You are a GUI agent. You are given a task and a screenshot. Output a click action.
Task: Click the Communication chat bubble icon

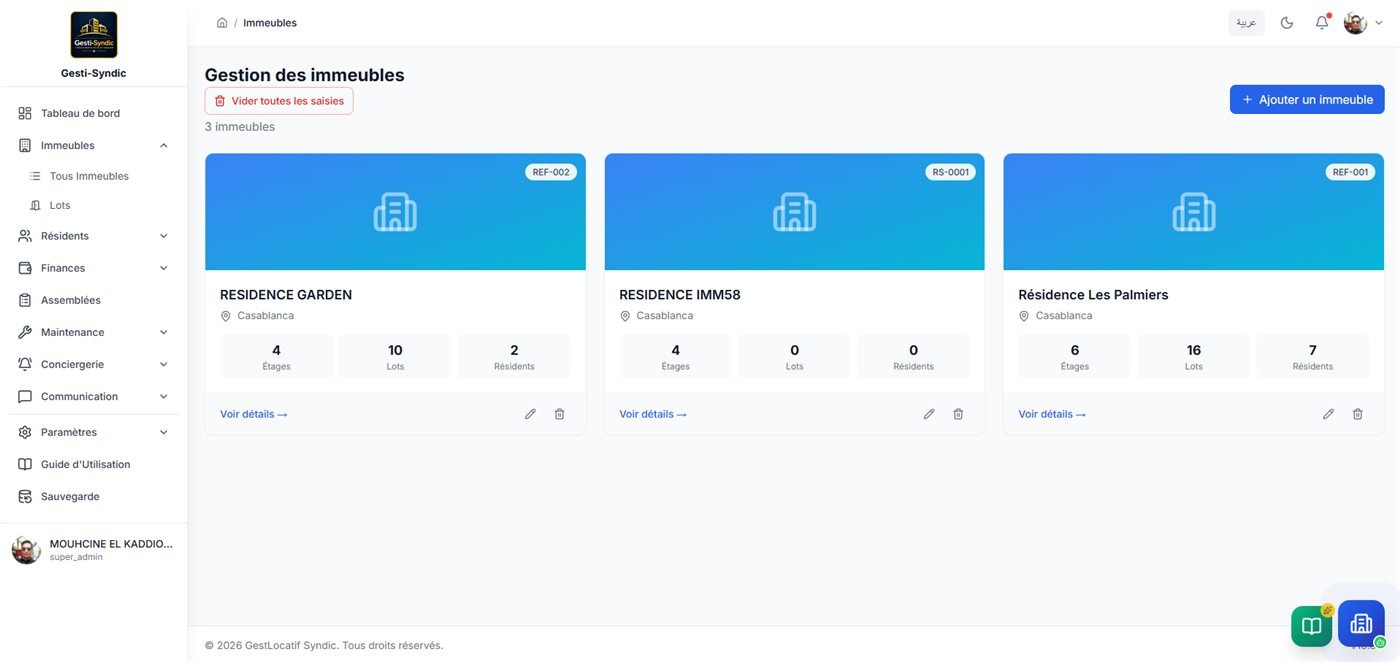tap(25, 396)
